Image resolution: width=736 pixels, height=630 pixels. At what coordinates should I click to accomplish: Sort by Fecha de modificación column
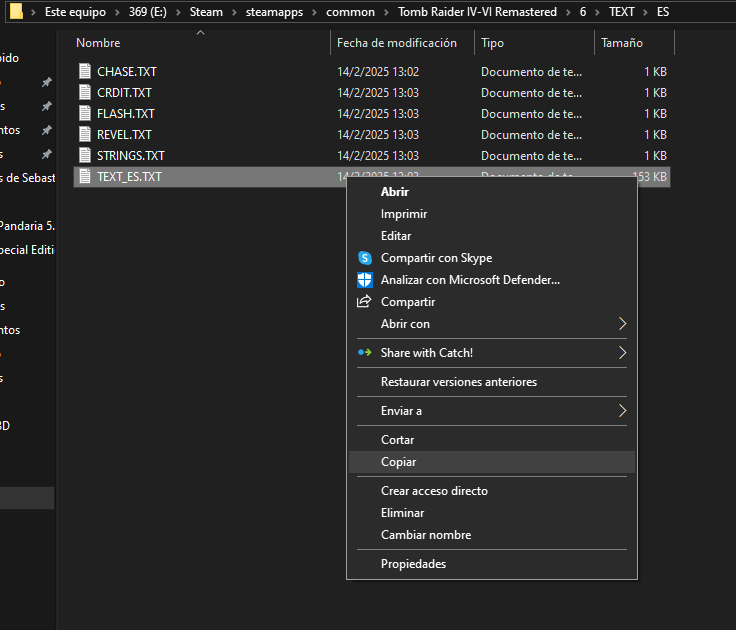(x=396, y=44)
